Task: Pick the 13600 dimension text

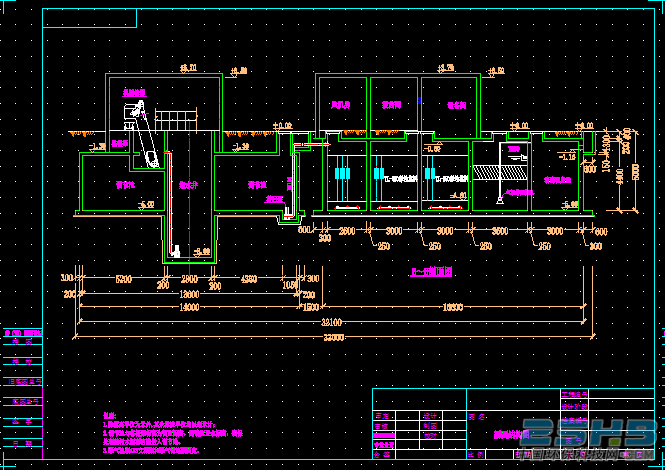Action: (189, 294)
